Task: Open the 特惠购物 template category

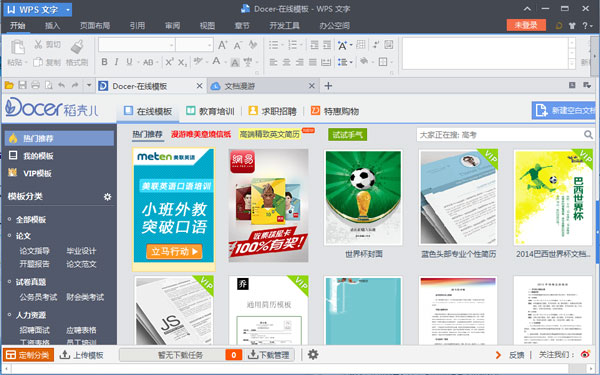Action: (x=335, y=111)
